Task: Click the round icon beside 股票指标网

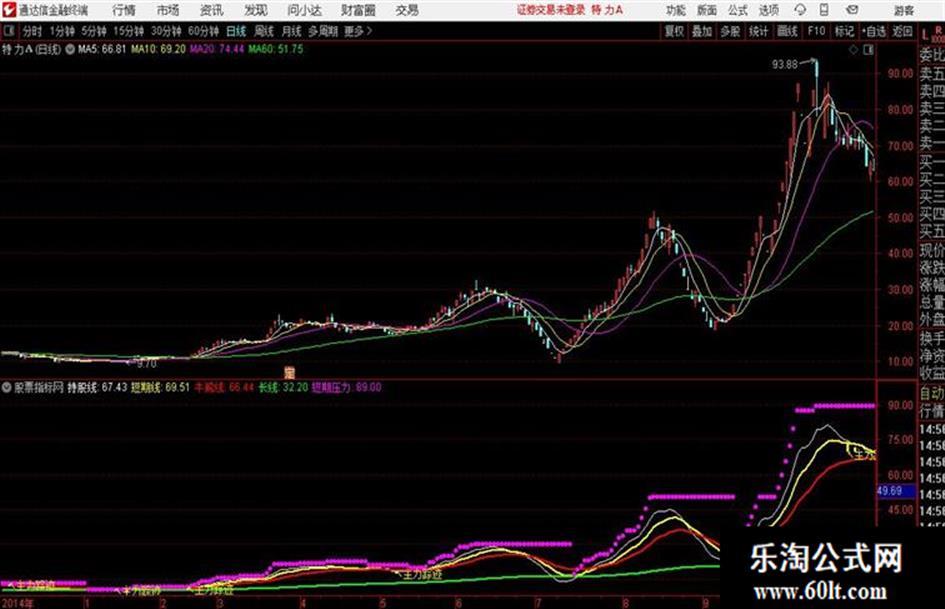Action: pyautogui.click(x=7, y=387)
